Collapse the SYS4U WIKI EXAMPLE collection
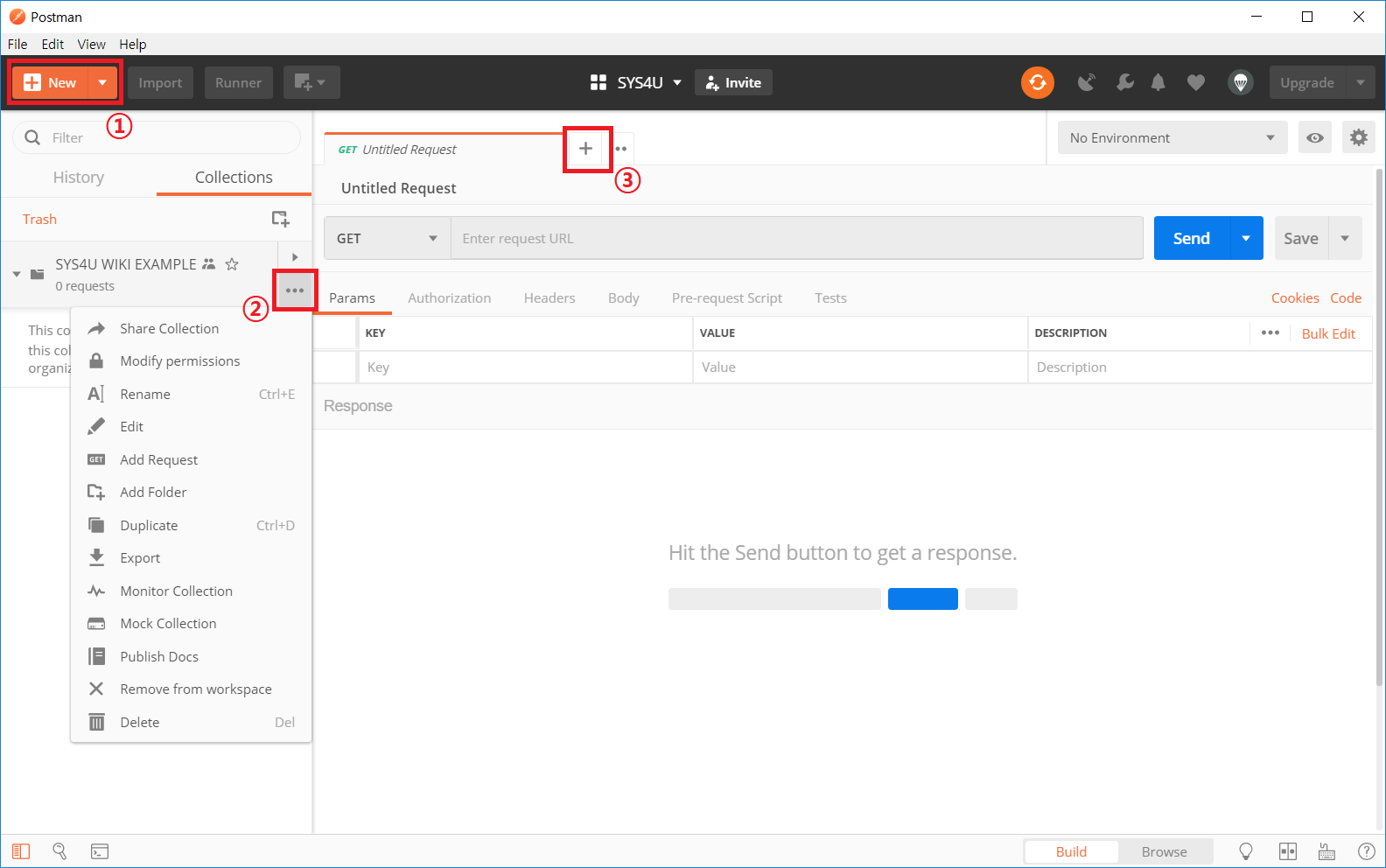This screenshot has width=1386, height=868. [x=17, y=274]
